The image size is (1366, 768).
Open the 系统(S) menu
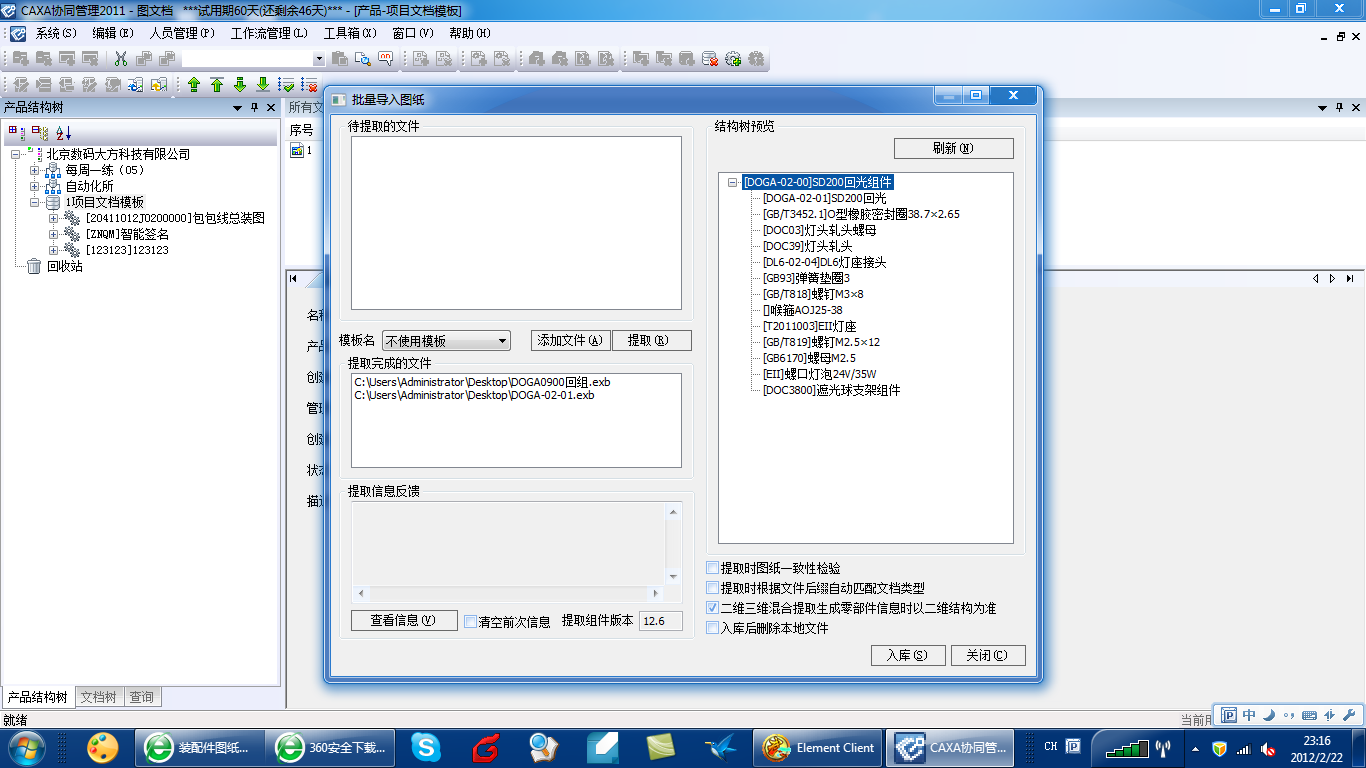[x=56, y=33]
